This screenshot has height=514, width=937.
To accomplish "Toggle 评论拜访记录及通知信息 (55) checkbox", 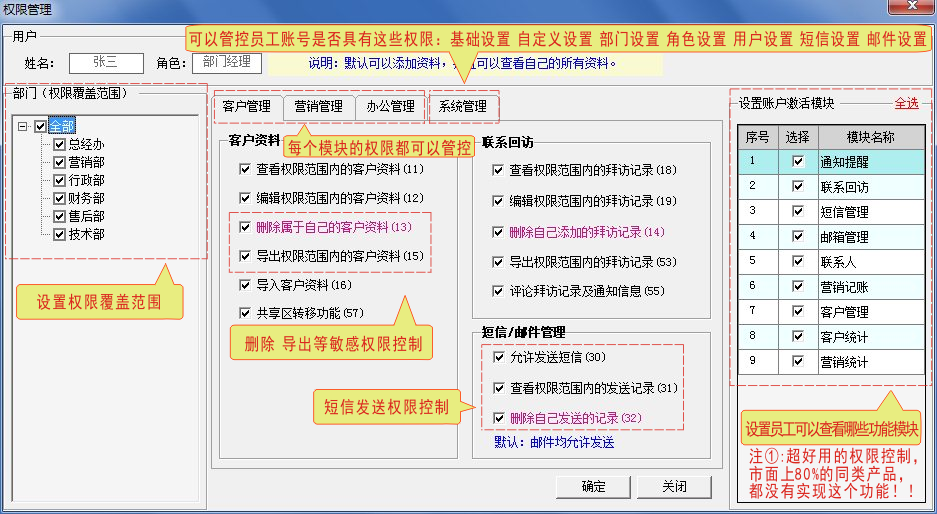I will click(498, 291).
